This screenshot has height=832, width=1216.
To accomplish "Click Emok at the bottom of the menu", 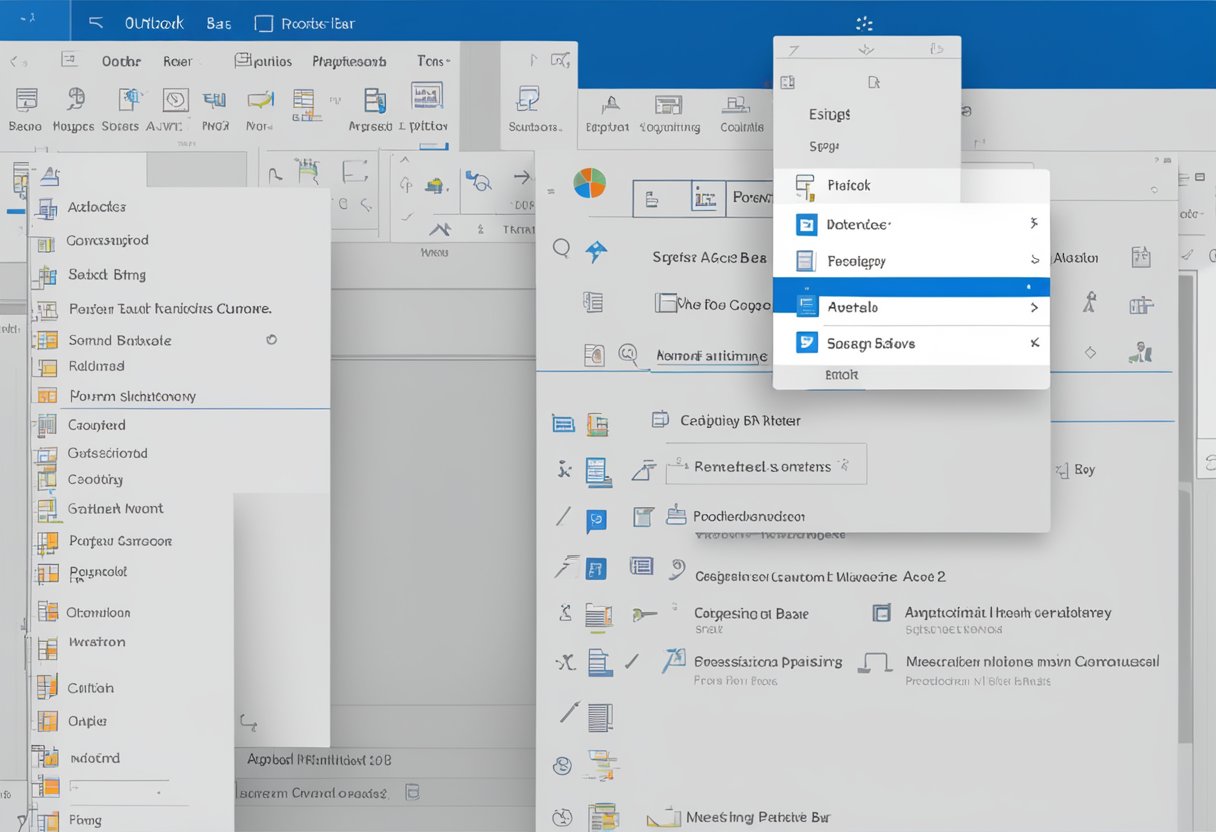I will pyautogui.click(x=841, y=375).
